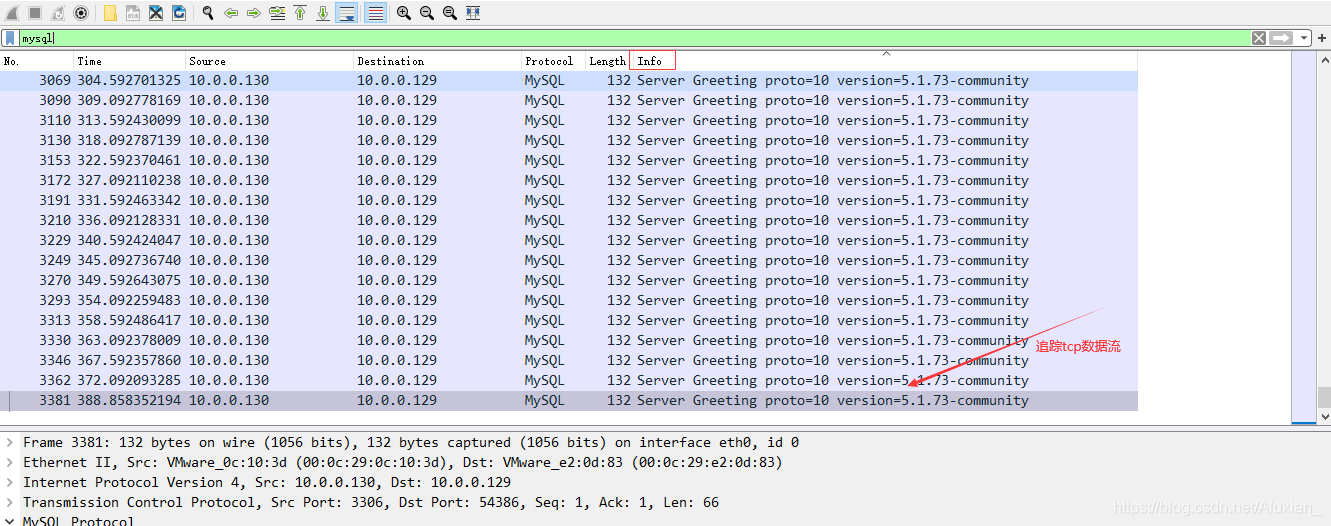Select packet number 3069
The height and width of the screenshot is (526, 1331).
(x=569, y=81)
